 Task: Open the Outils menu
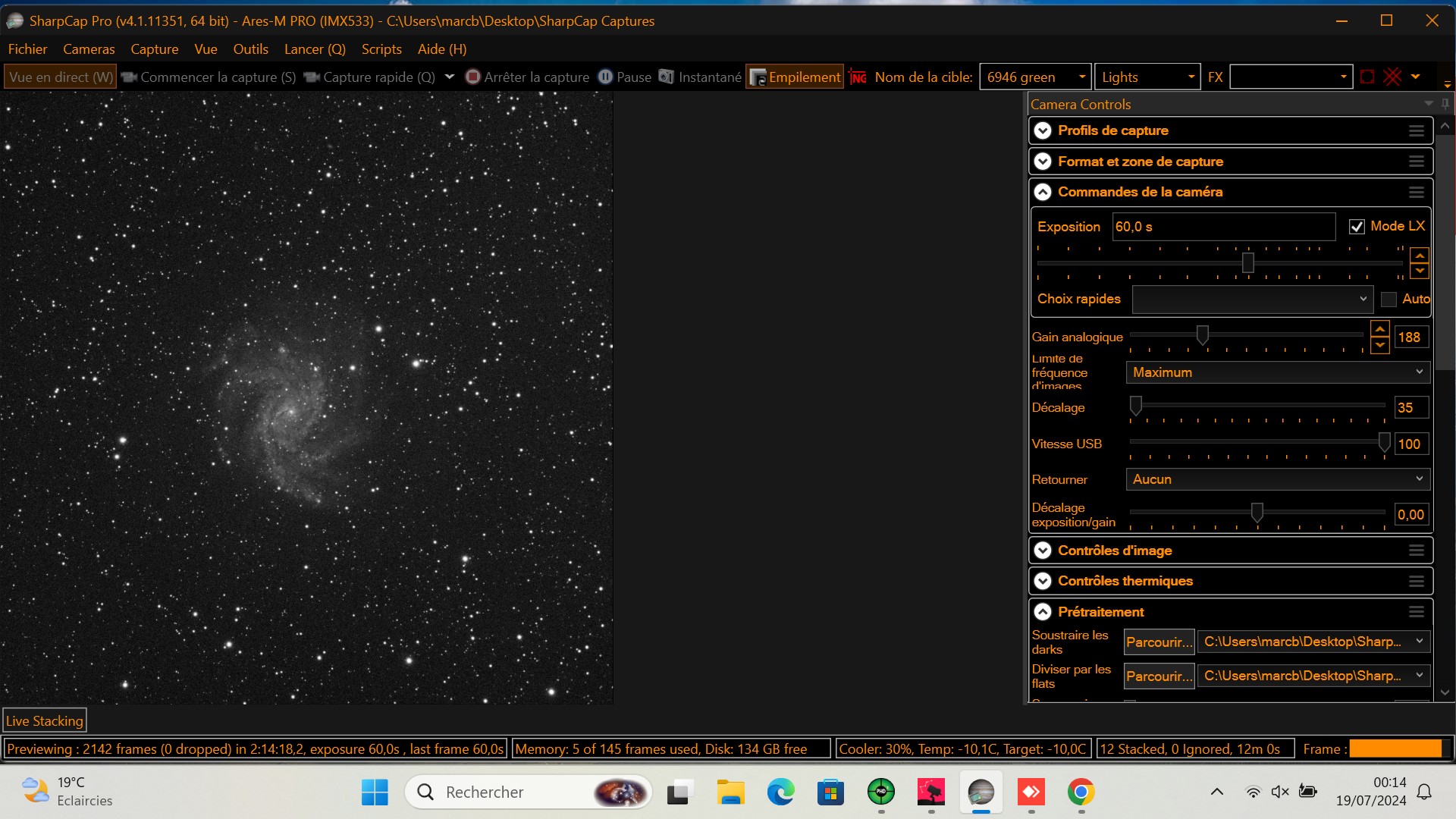tap(250, 49)
